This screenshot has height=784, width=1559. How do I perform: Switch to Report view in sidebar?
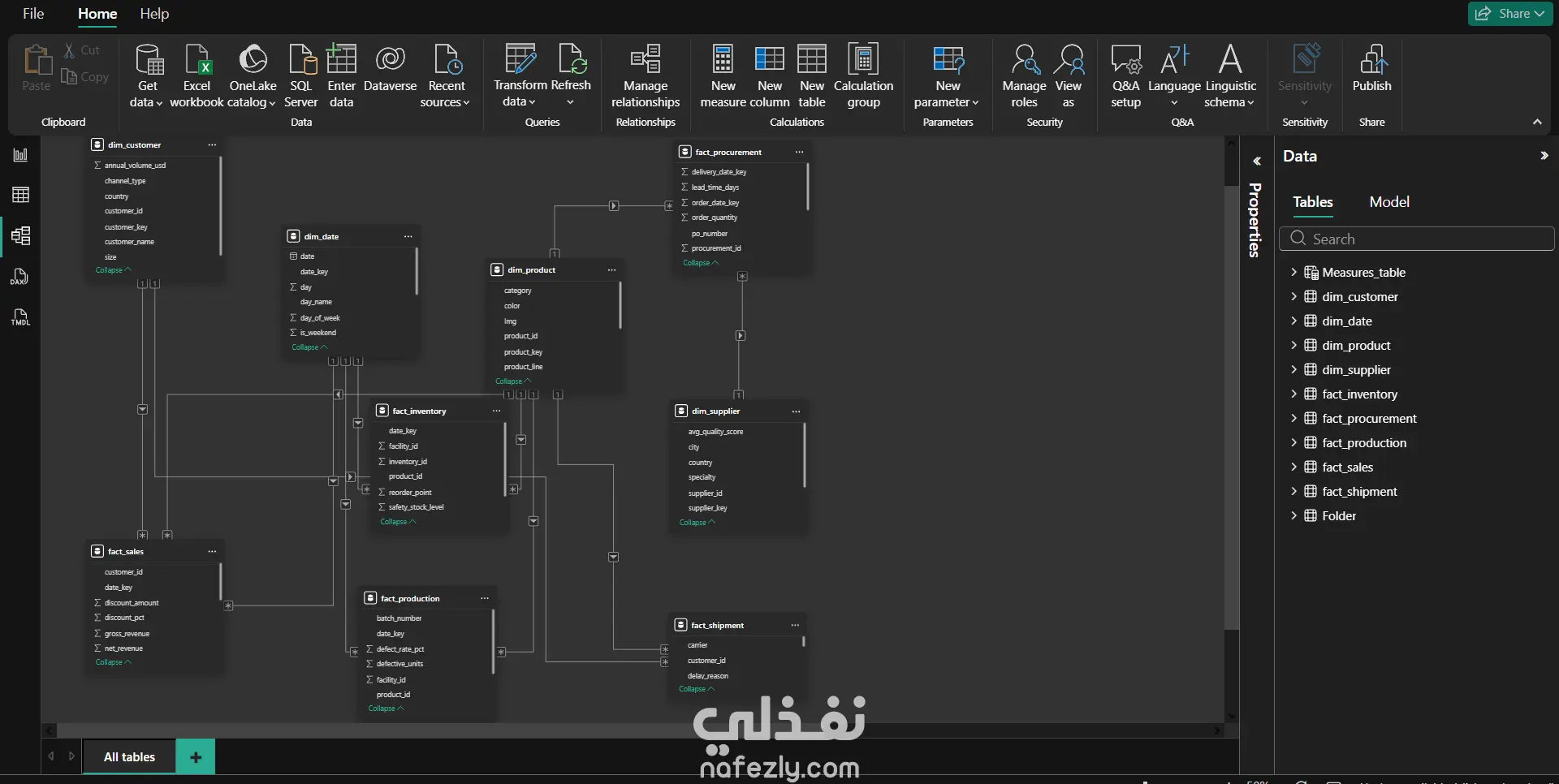pyautogui.click(x=20, y=155)
